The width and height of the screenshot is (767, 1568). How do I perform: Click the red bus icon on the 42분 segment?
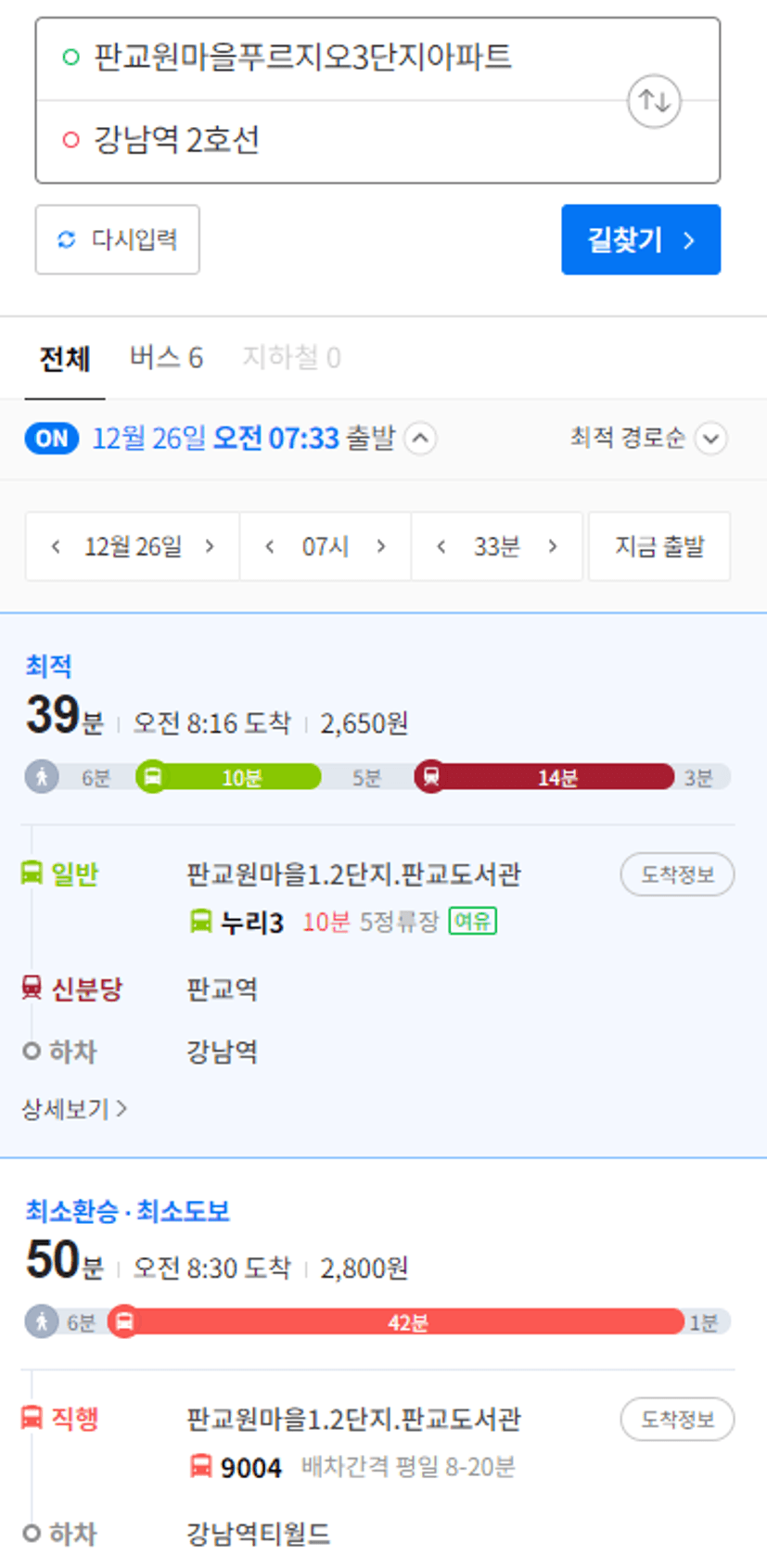pos(123,1320)
